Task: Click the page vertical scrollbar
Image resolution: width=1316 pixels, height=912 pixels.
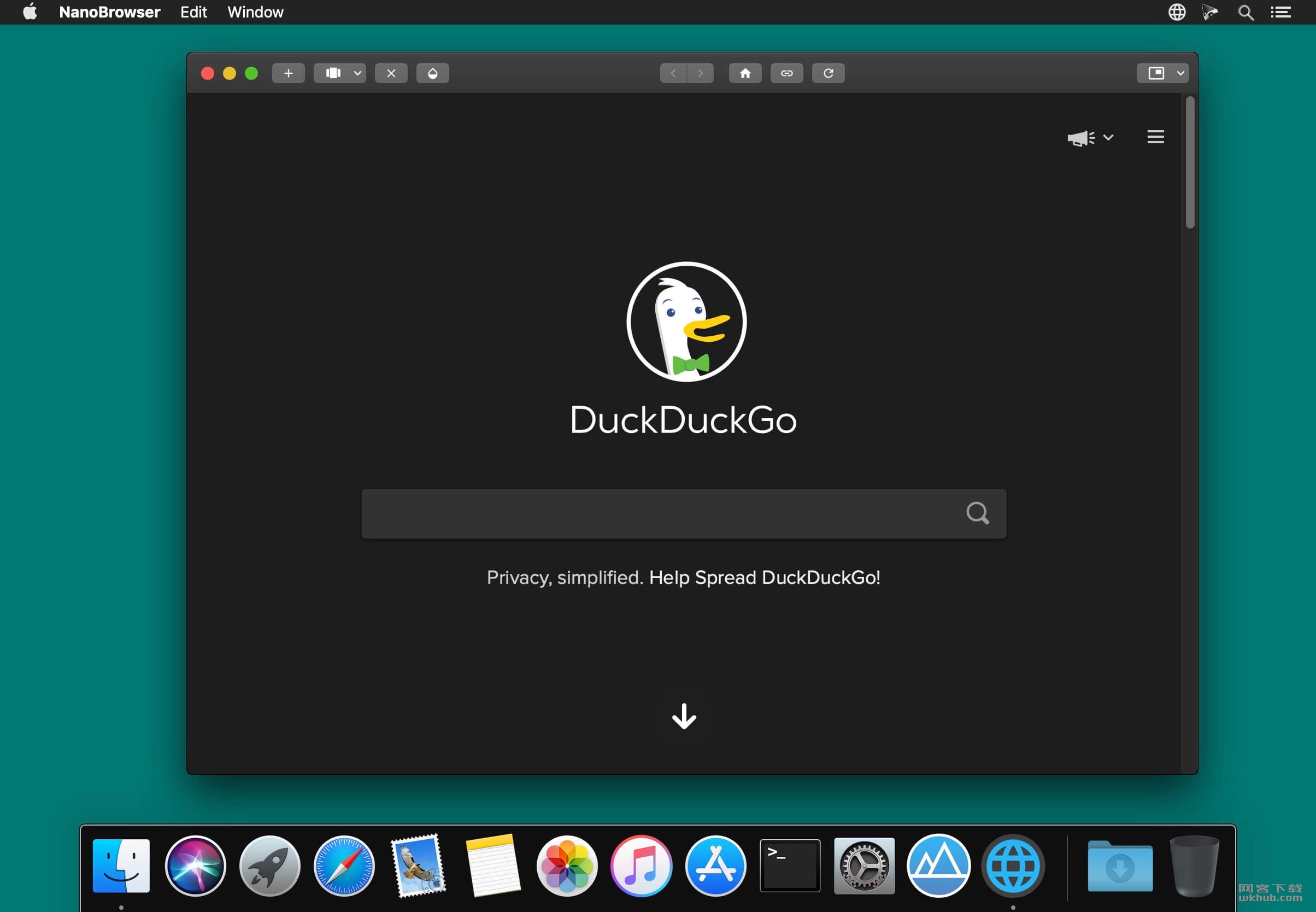Action: click(1190, 163)
